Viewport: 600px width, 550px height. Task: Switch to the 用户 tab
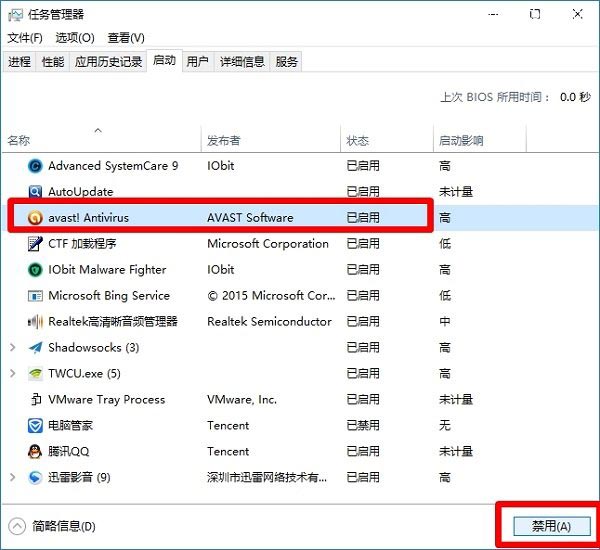197,62
